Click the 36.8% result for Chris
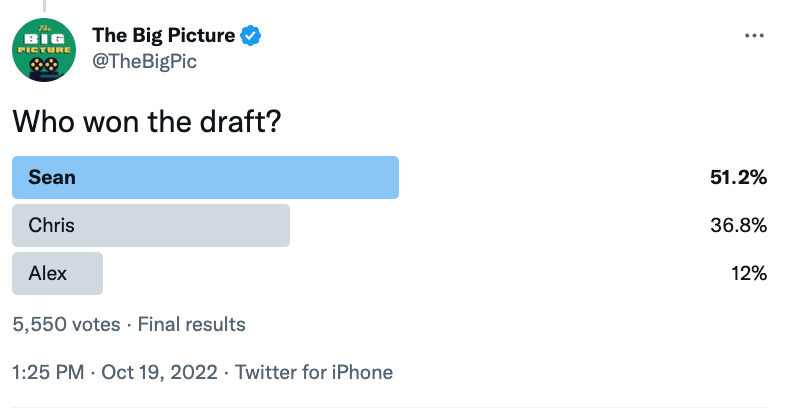 738,226
